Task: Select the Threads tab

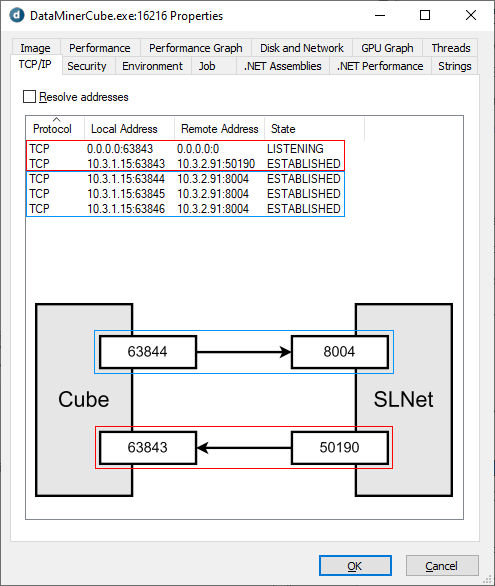Action: [451, 48]
